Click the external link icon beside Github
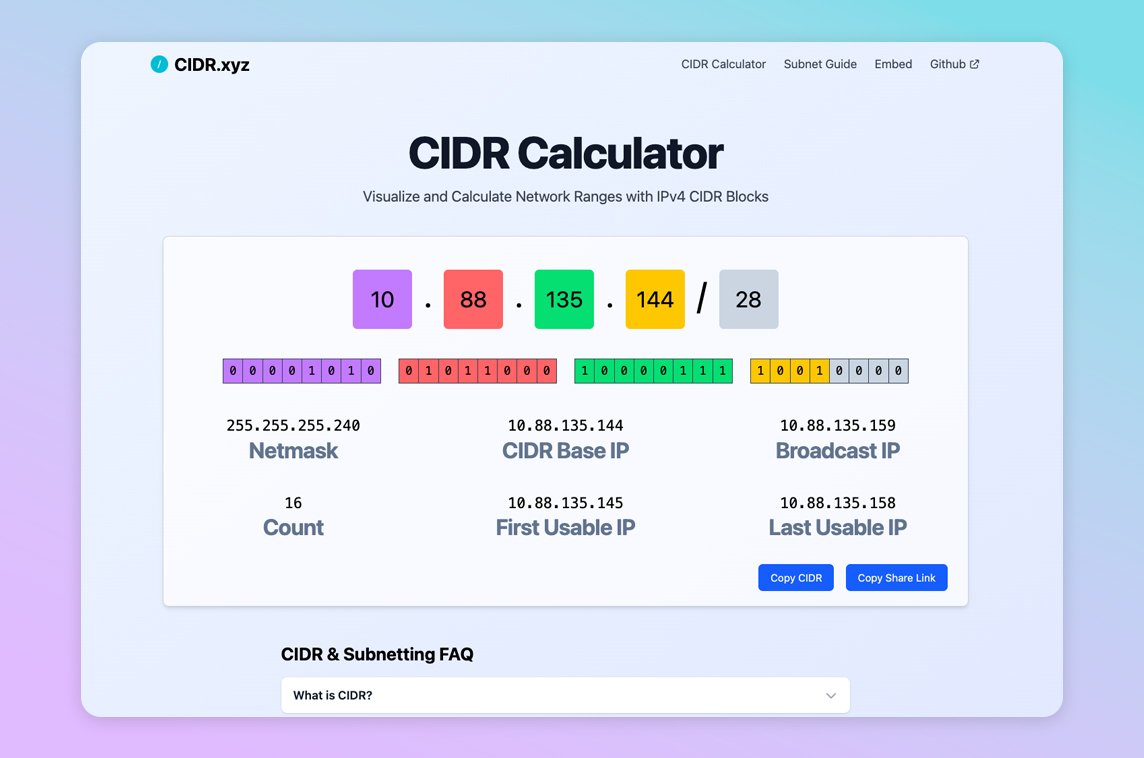 [975, 64]
